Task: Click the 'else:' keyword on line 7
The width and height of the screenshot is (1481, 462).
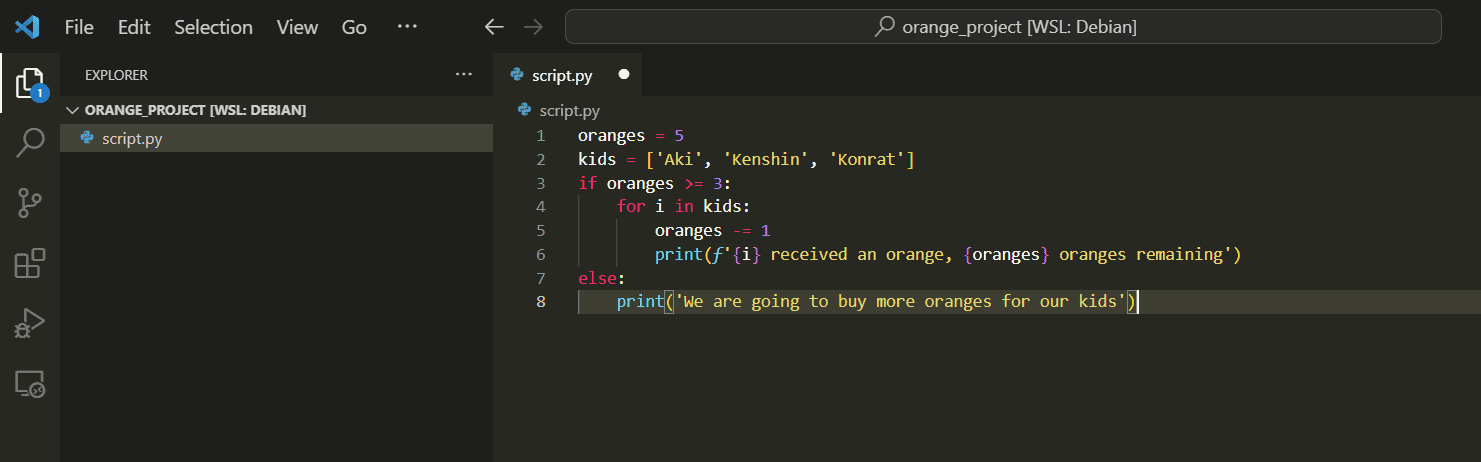Action: (601, 278)
